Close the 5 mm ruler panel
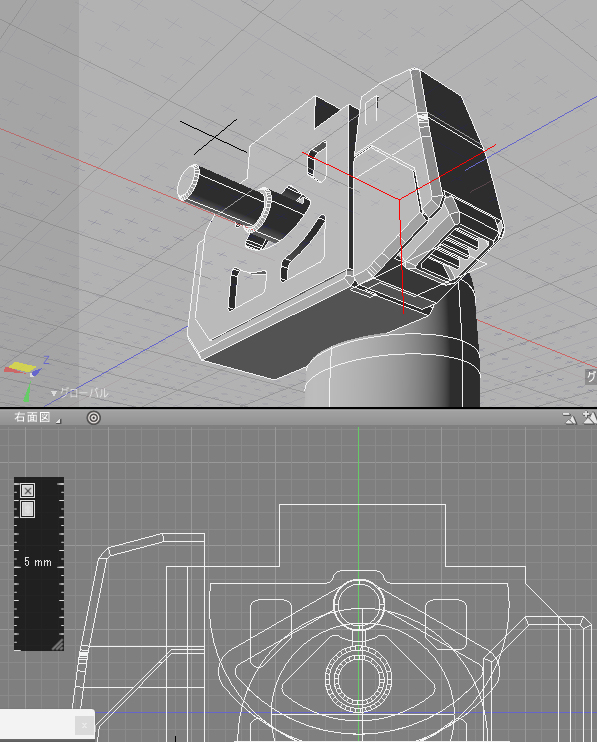The width and height of the screenshot is (597, 742). [x=28, y=491]
